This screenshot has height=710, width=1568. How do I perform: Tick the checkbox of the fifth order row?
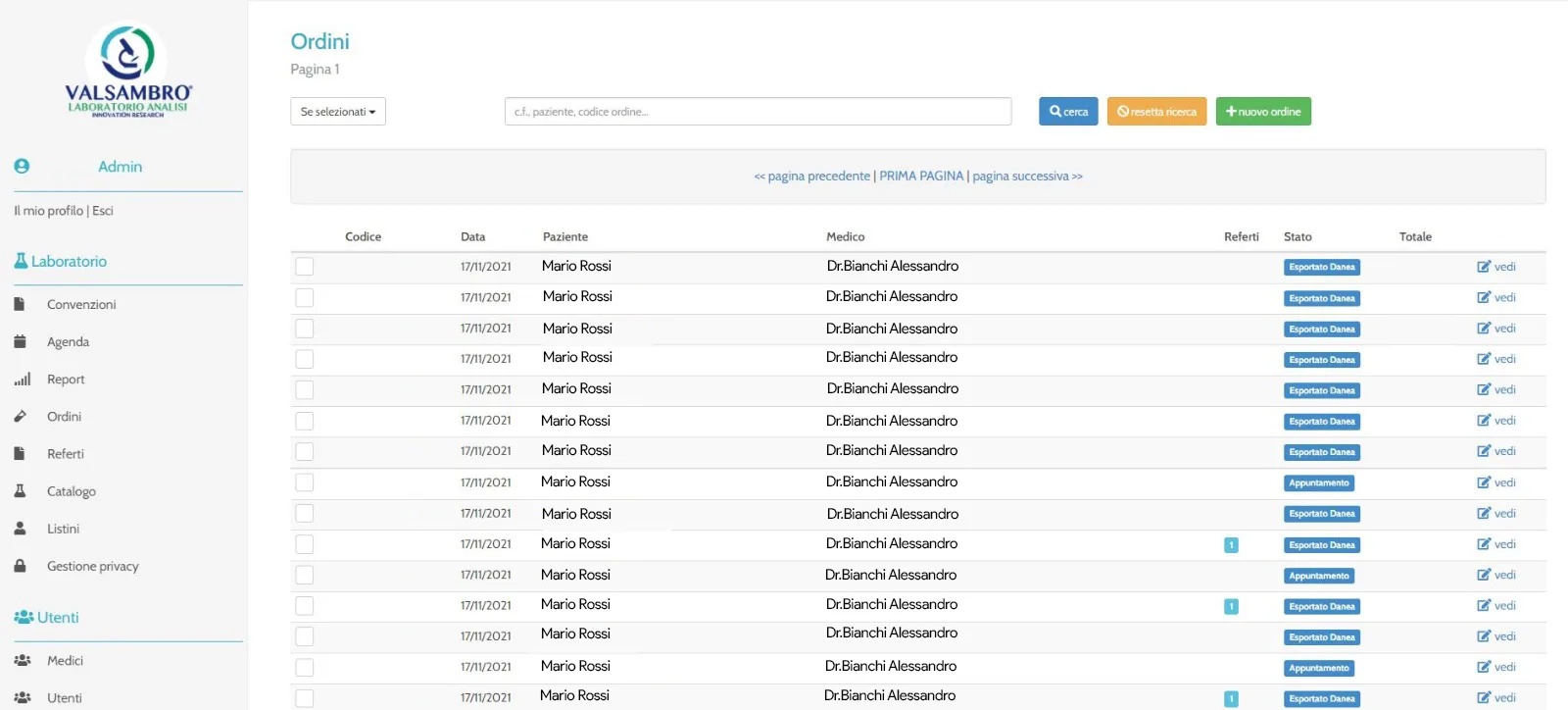(305, 390)
